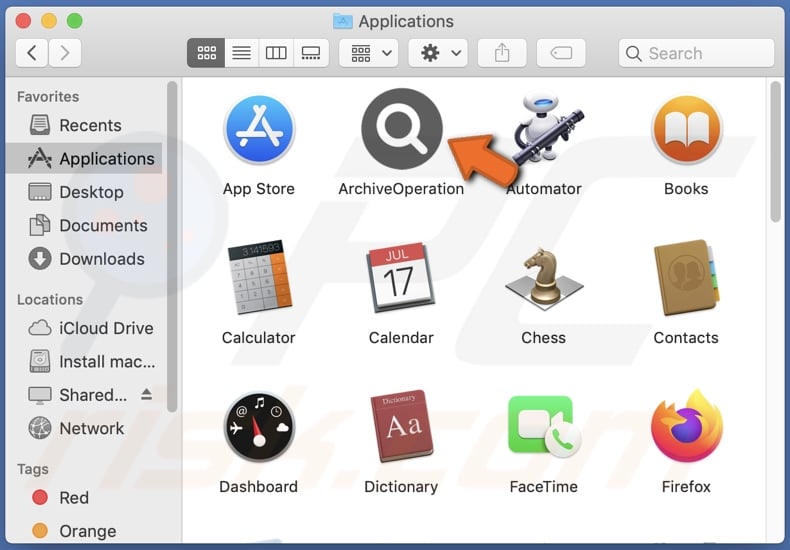Select the FaceTime app icon
The width and height of the screenshot is (790, 550).
coord(544,427)
